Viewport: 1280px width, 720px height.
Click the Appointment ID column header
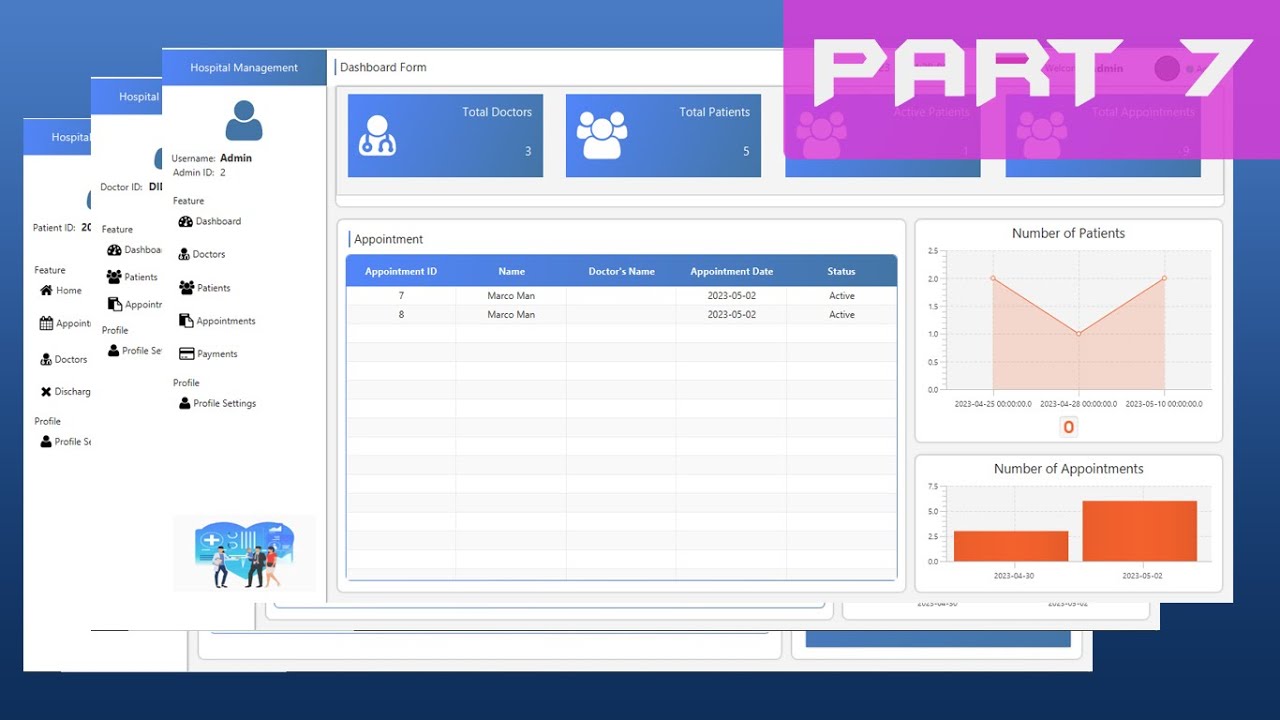(x=401, y=271)
